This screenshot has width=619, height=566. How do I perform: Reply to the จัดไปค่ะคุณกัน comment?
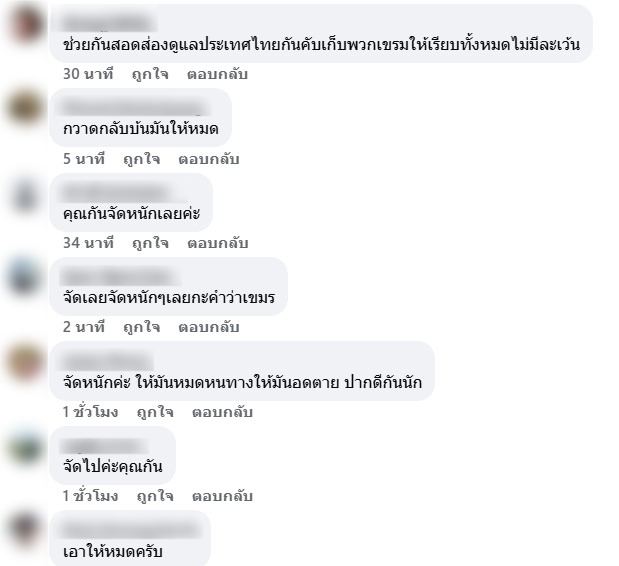[222, 496]
